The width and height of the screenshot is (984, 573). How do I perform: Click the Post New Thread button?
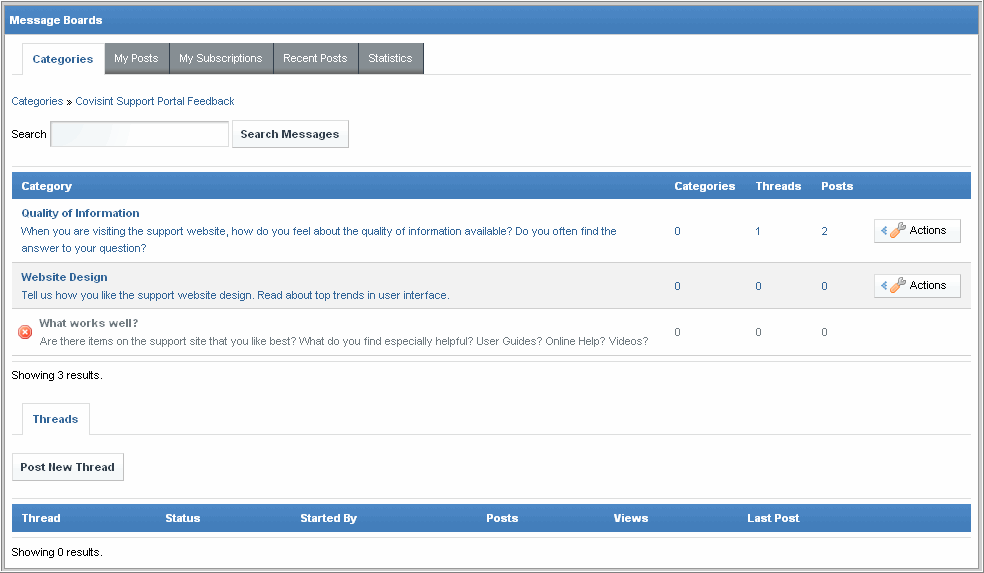[67, 467]
